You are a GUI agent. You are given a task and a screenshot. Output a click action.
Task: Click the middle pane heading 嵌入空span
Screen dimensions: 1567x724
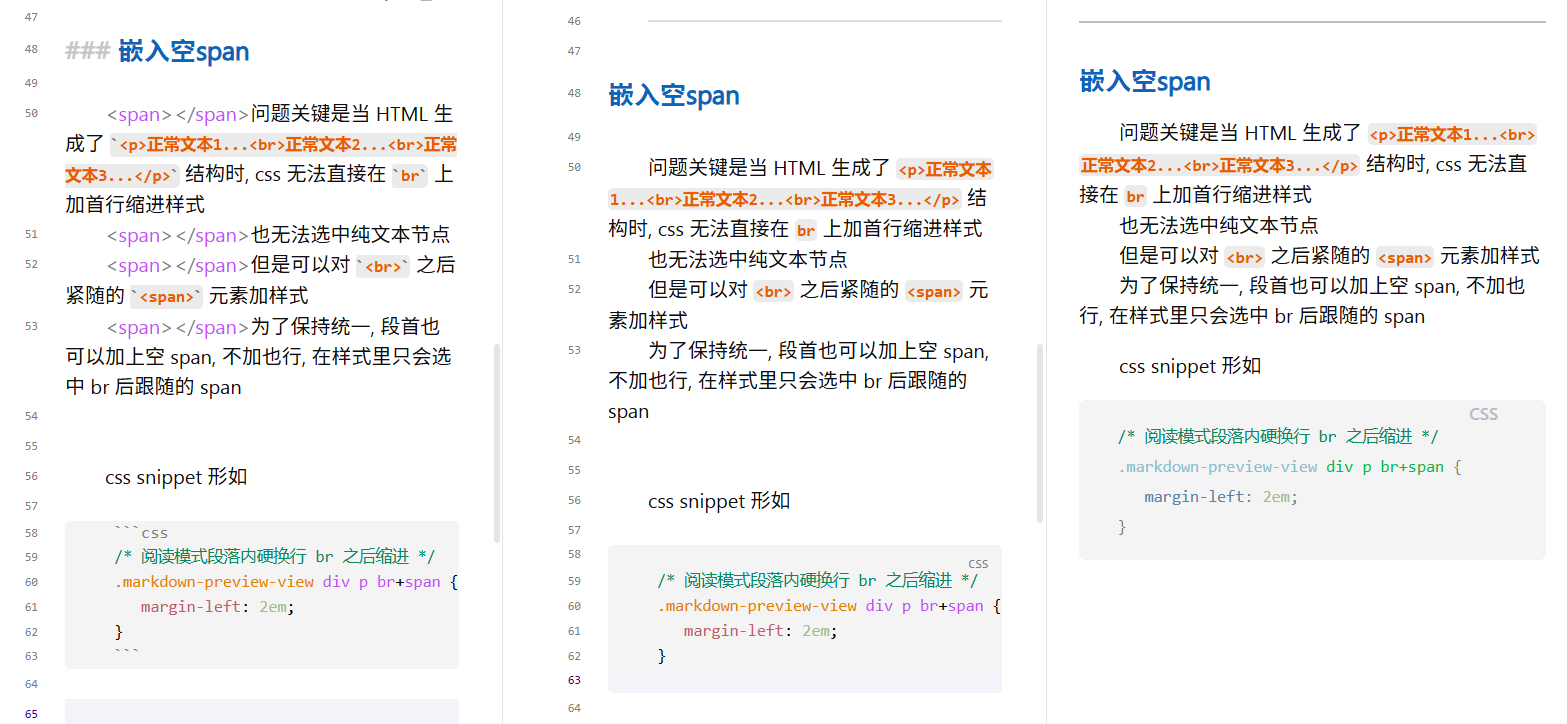click(674, 95)
